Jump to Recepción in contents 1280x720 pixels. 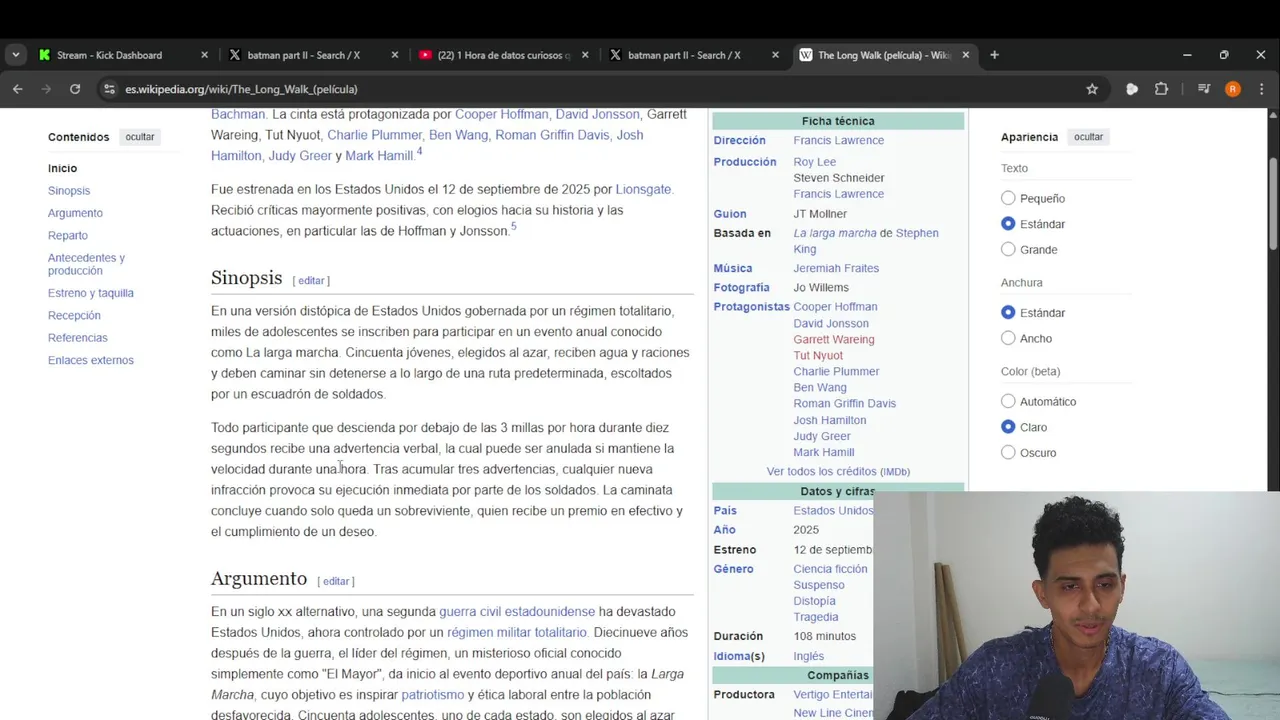coord(74,315)
